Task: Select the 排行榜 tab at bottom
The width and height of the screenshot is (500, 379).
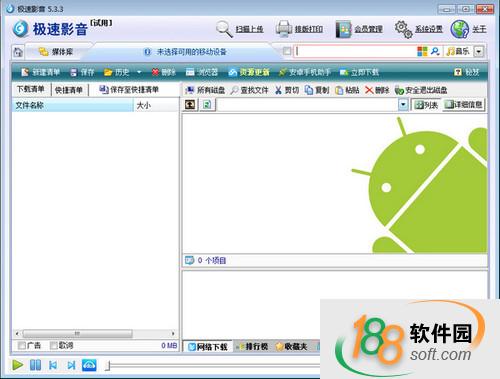Action: click(x=253, y=347)
